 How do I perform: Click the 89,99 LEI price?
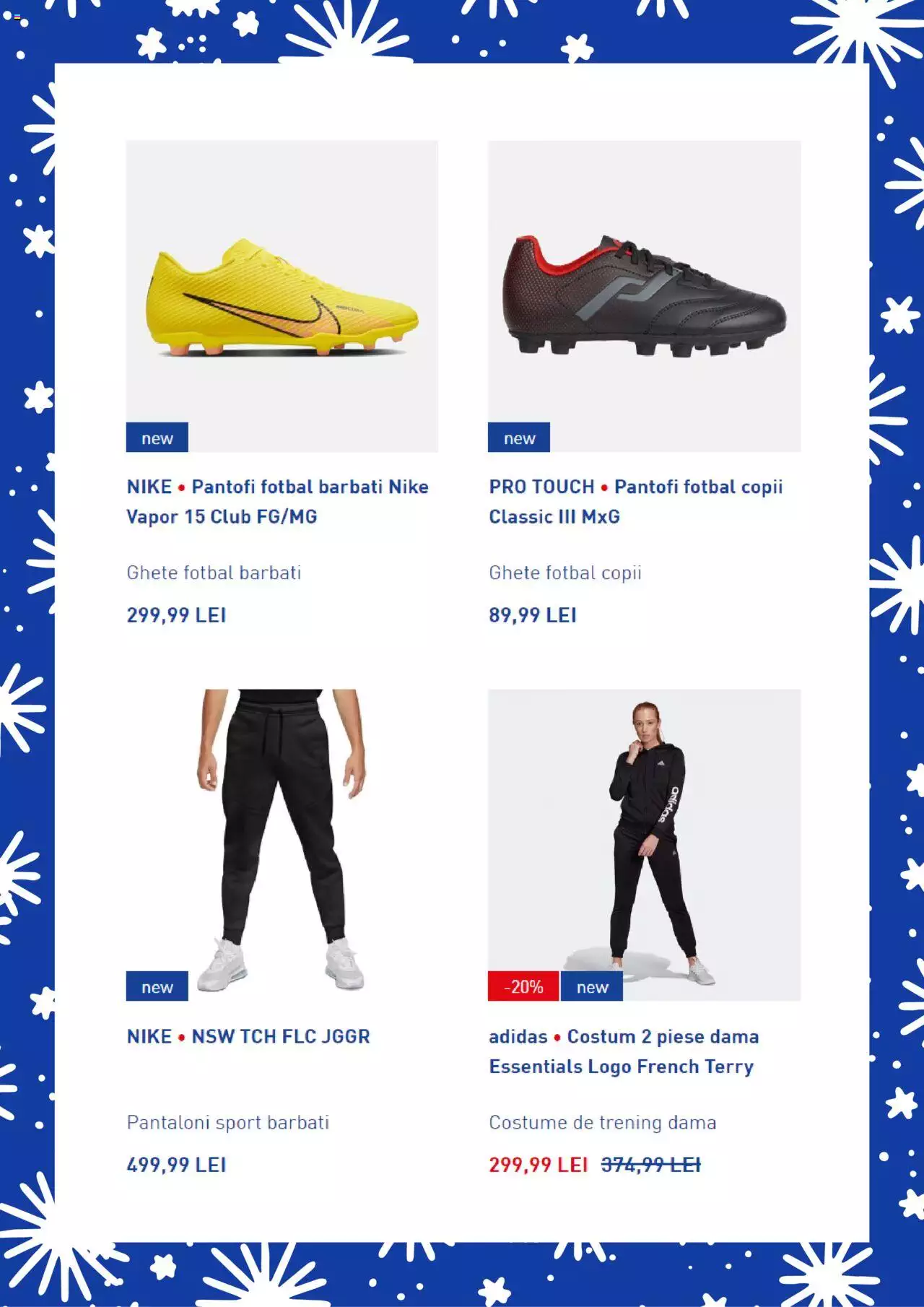pyautogui.click(x=533, y=615)
